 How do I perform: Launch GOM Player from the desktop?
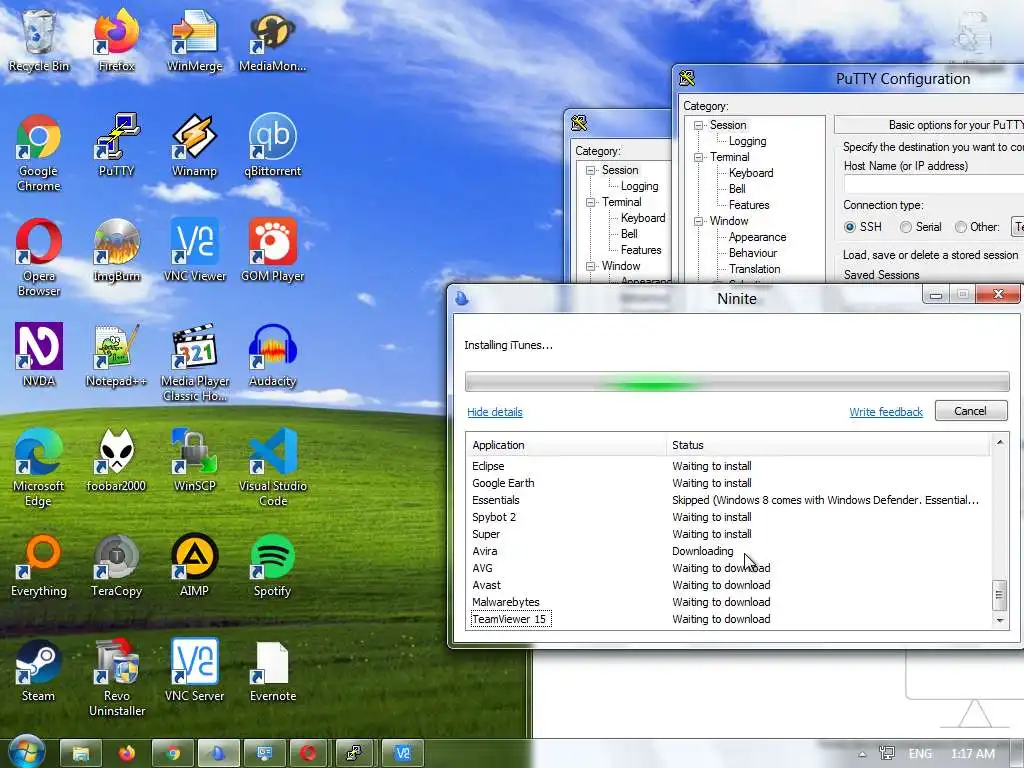click(x=272, y=249)
